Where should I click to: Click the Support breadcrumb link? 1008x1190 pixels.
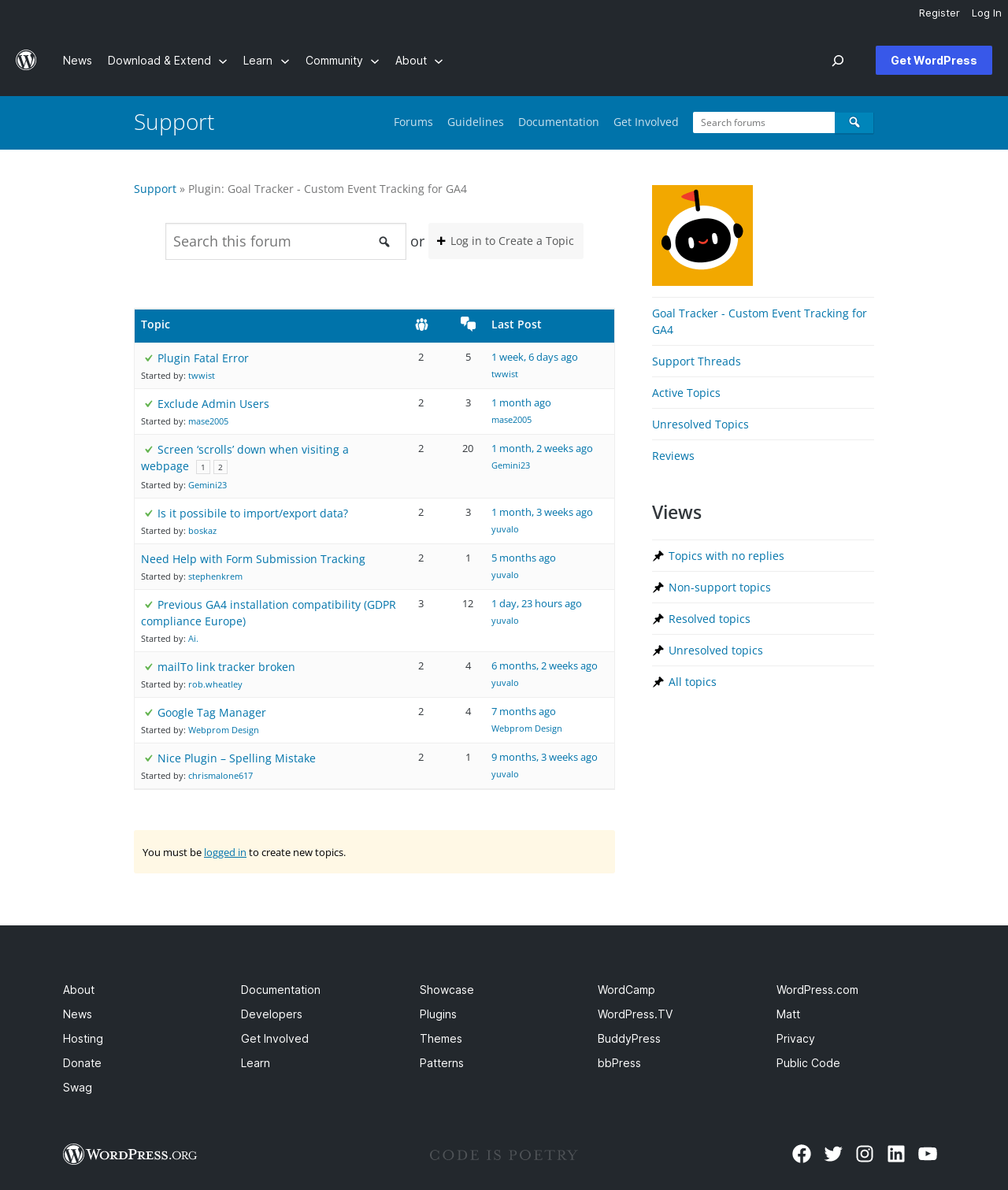pyautogui.click(x=155, y=189)
